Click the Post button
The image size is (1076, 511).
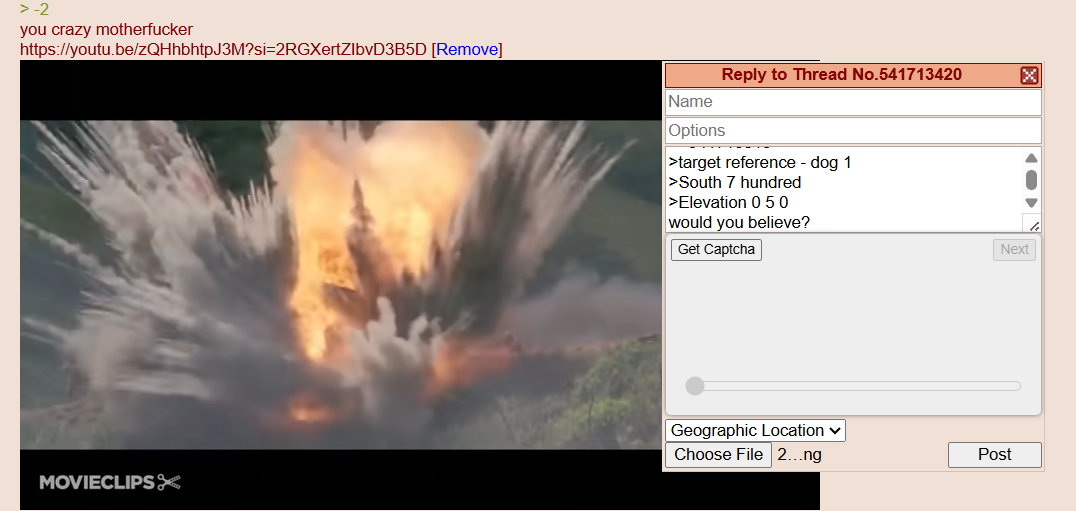click(994, 455)
